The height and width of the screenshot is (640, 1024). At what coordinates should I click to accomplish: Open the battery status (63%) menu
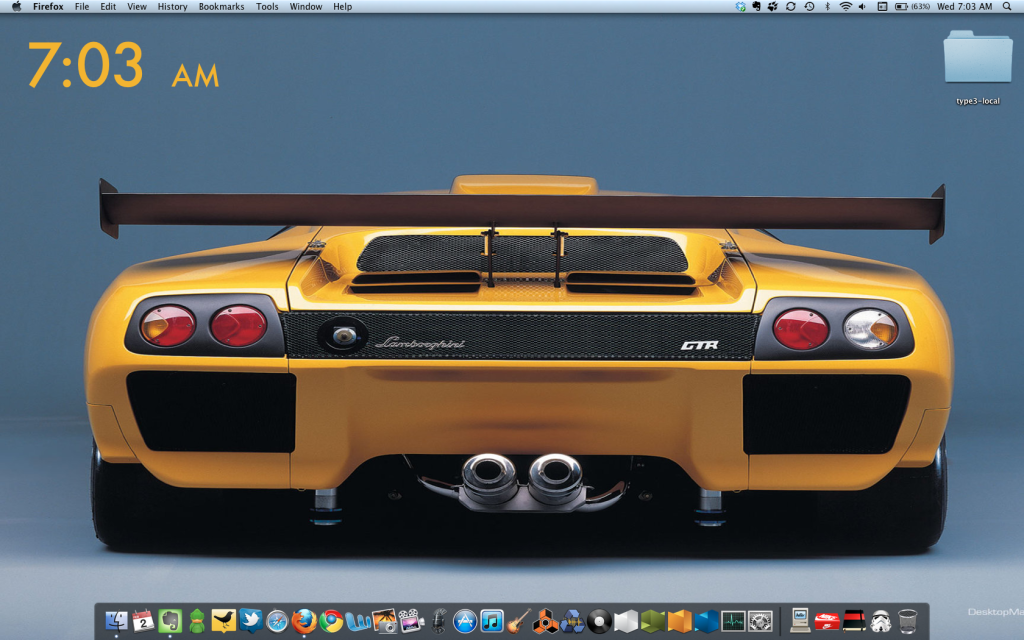click(x=912, y=7)
